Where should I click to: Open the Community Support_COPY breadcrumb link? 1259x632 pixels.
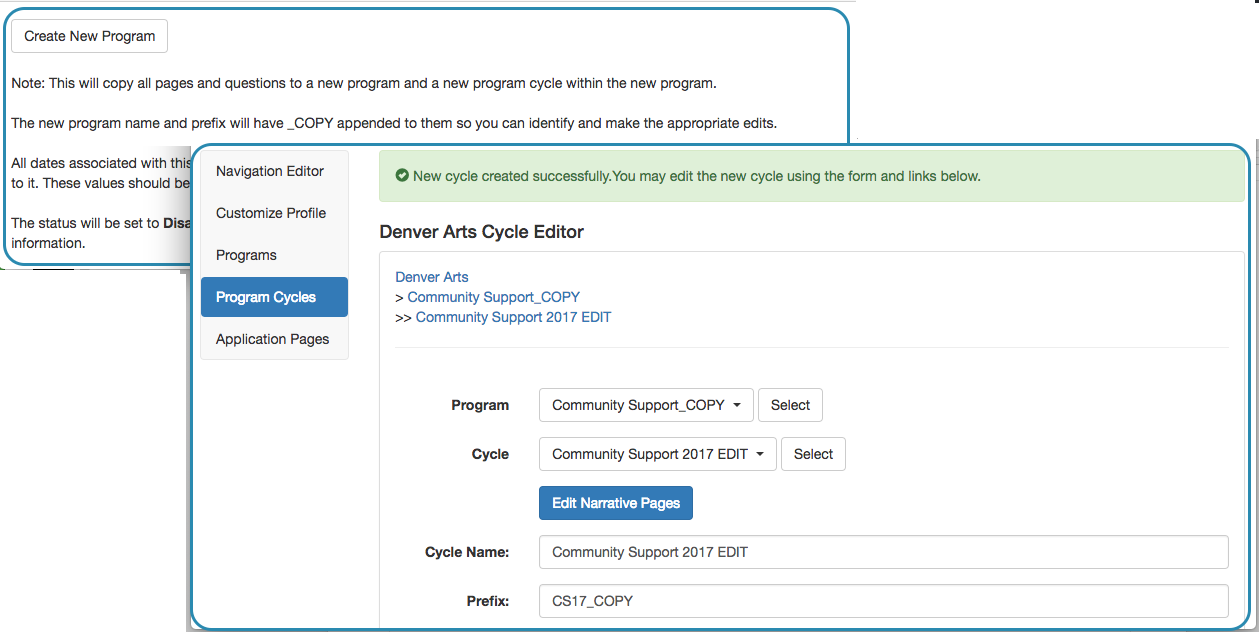tap(493, 297)
